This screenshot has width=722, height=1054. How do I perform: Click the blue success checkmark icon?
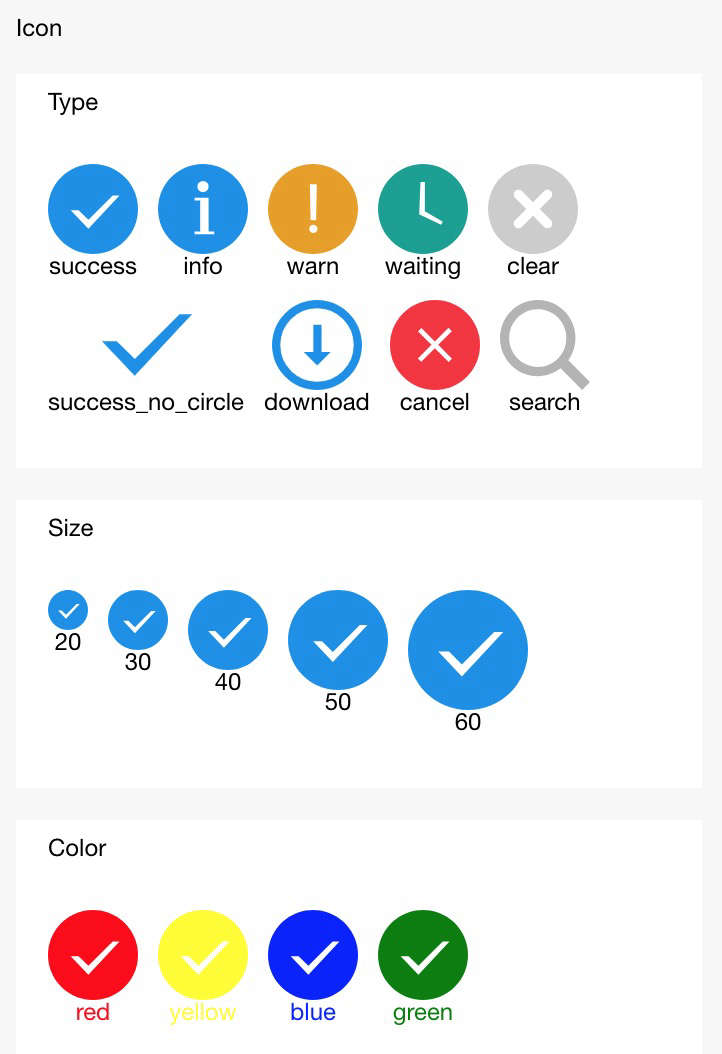tap(93, 209)
